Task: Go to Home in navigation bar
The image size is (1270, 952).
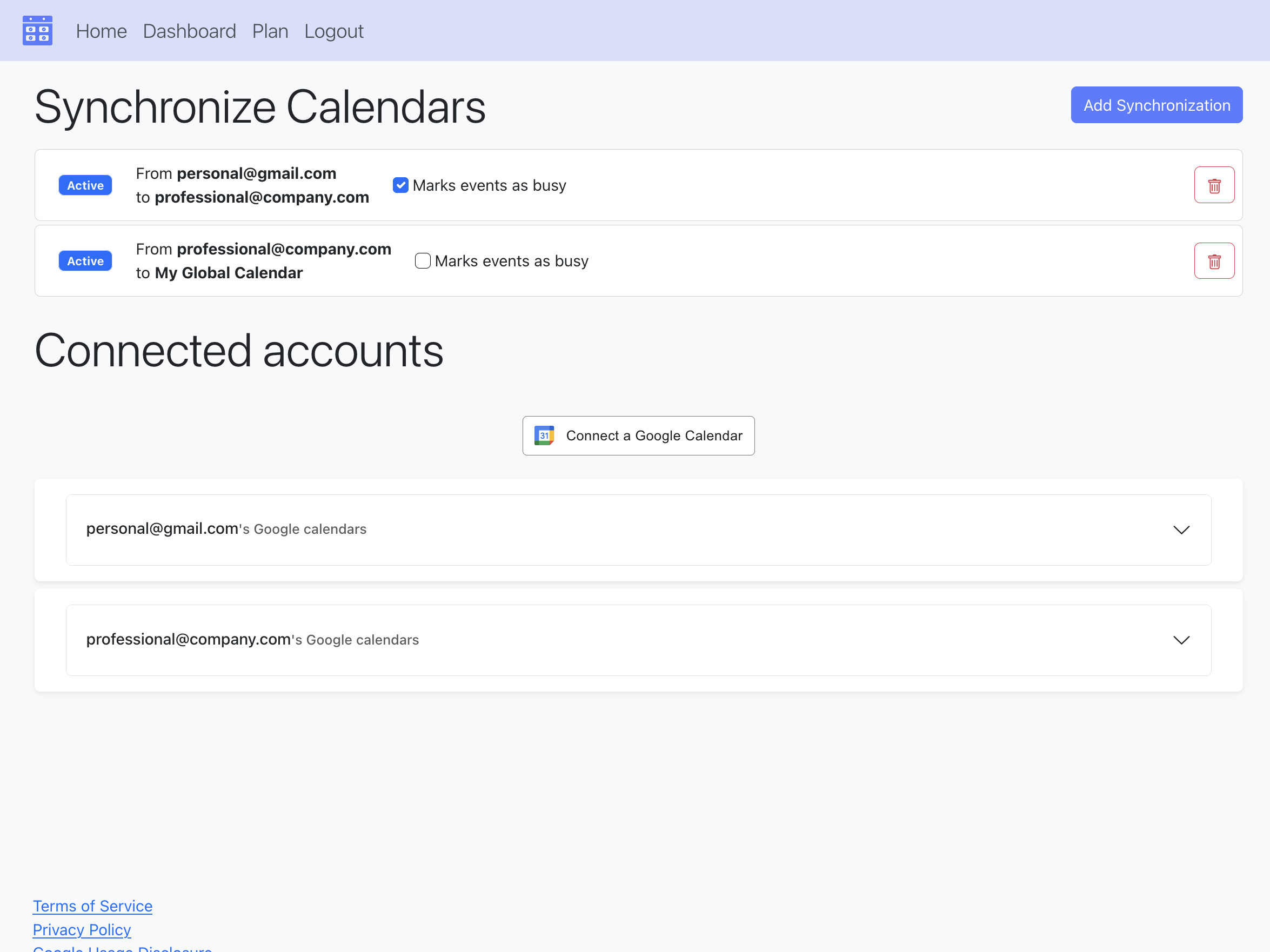Action: point(101,31)
